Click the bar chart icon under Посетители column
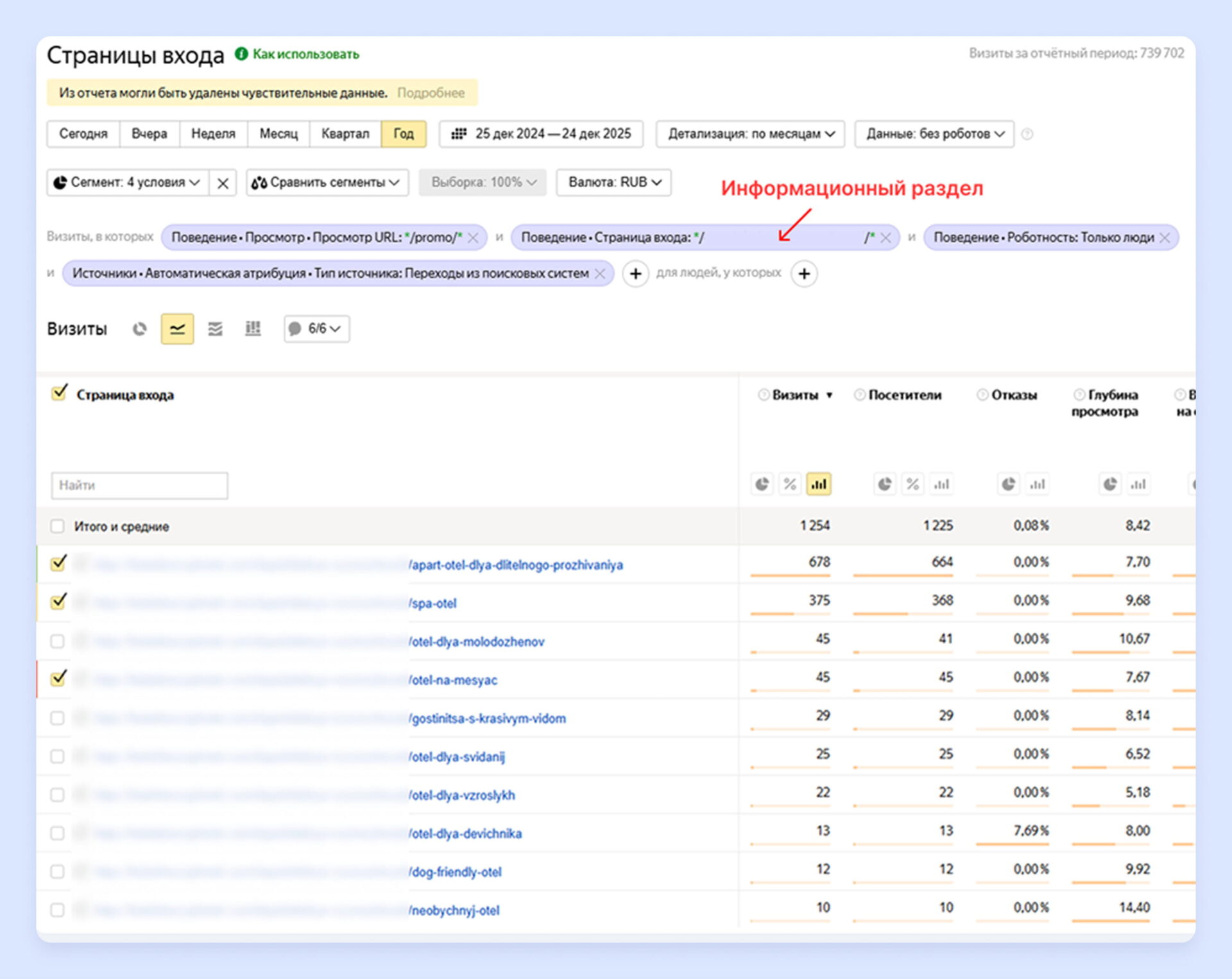This screenshot has height=979, width=1232. tap(941, 484)
